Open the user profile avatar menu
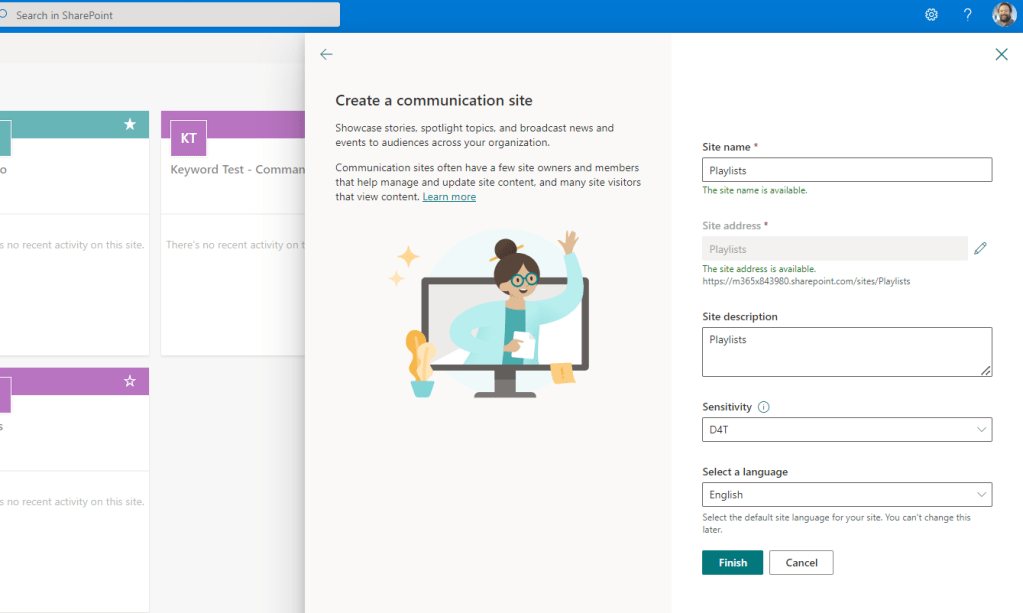Viewport: 1023px width, 613px height. [1003, 15]
